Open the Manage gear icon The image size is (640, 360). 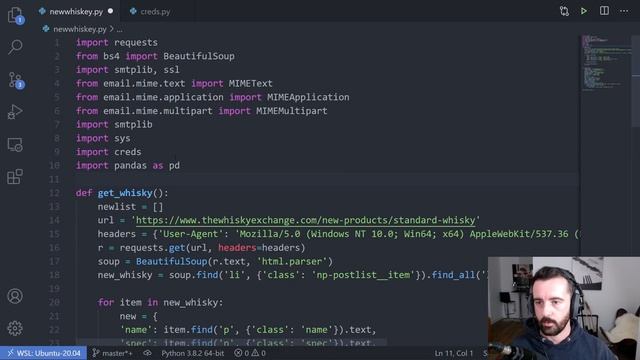click(x=15, y=328)
